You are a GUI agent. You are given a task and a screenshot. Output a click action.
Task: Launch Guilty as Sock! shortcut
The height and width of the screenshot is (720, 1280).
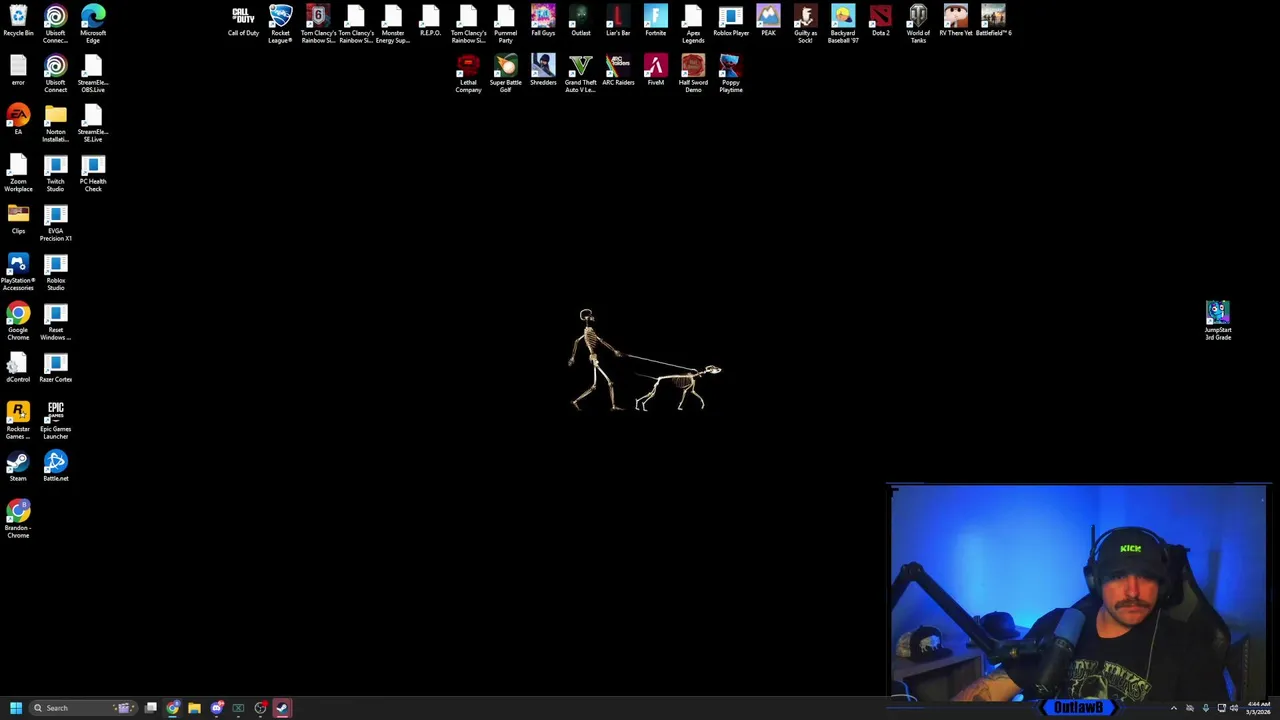[x=805, y=24]
